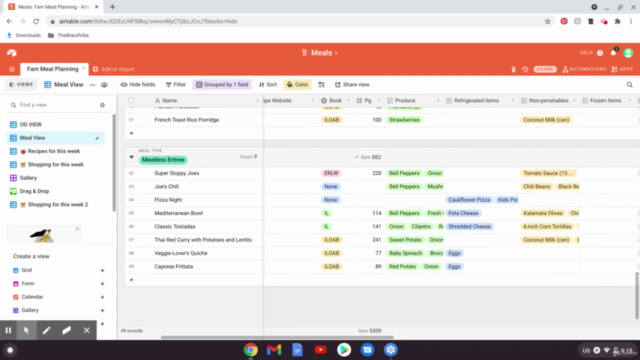Click the search magnifier icon in toolbar

[x=629, y=84]
